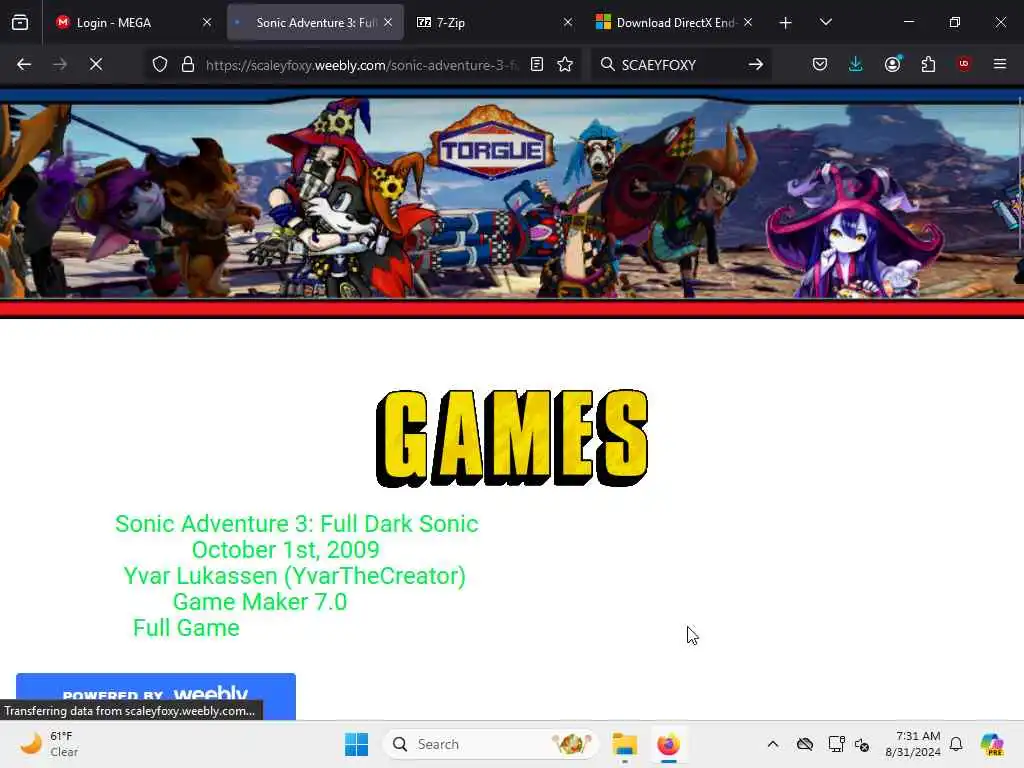Close the Sonic Adventure 3 tab
This screenshot has width=1024, height=768.
click(x=389, y=23)
